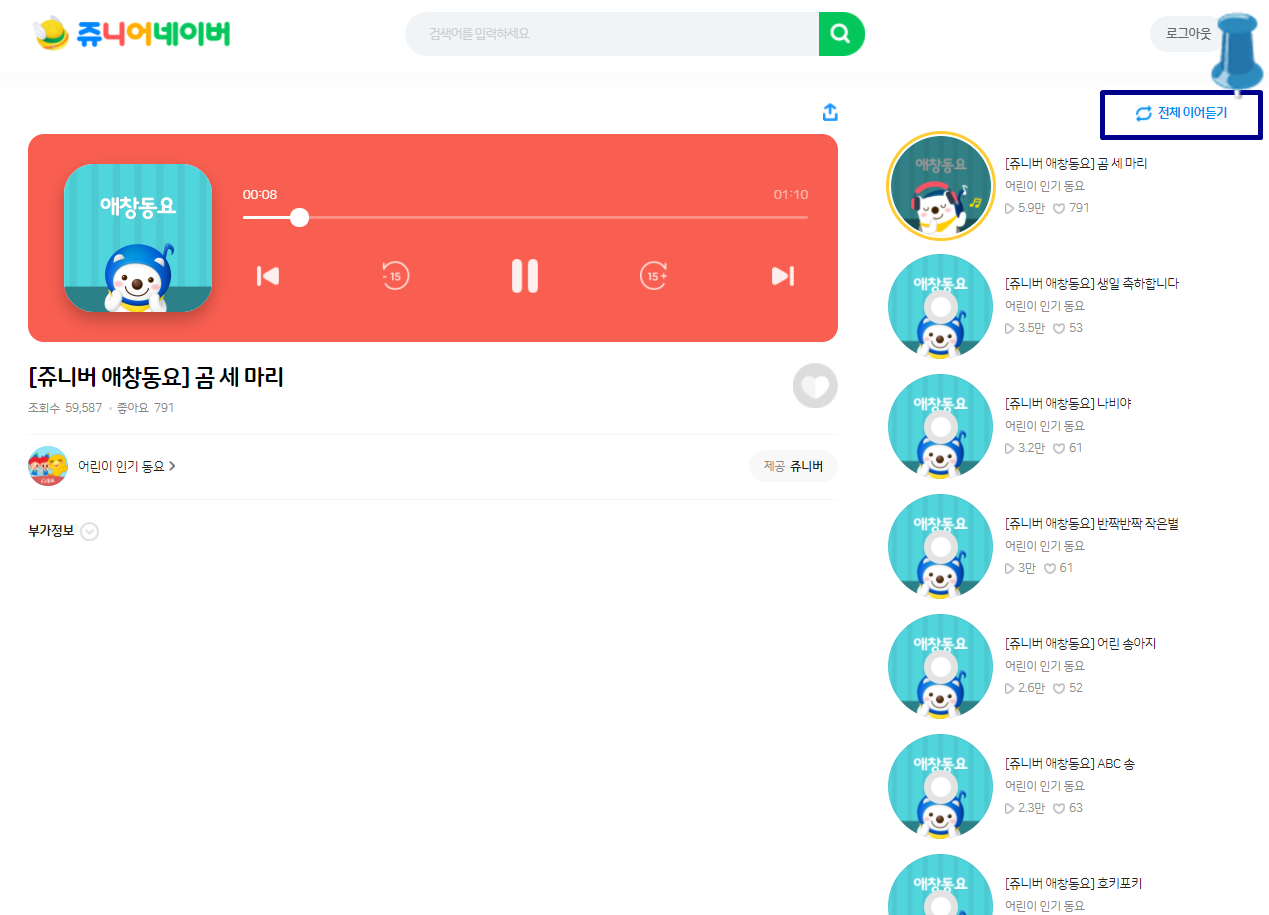Open playlist title 호키포키
1269x915 pixels.
coord(1074,884)
